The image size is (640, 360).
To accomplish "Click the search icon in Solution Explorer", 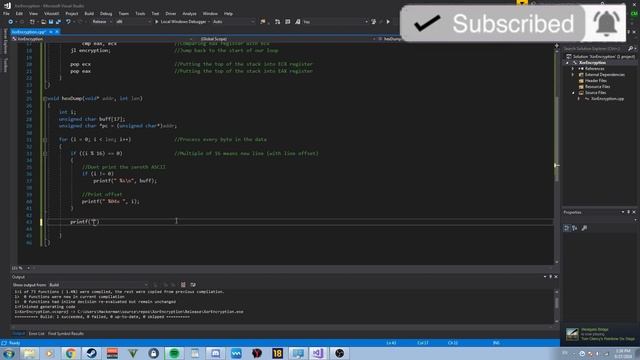I will coord(630,49).
